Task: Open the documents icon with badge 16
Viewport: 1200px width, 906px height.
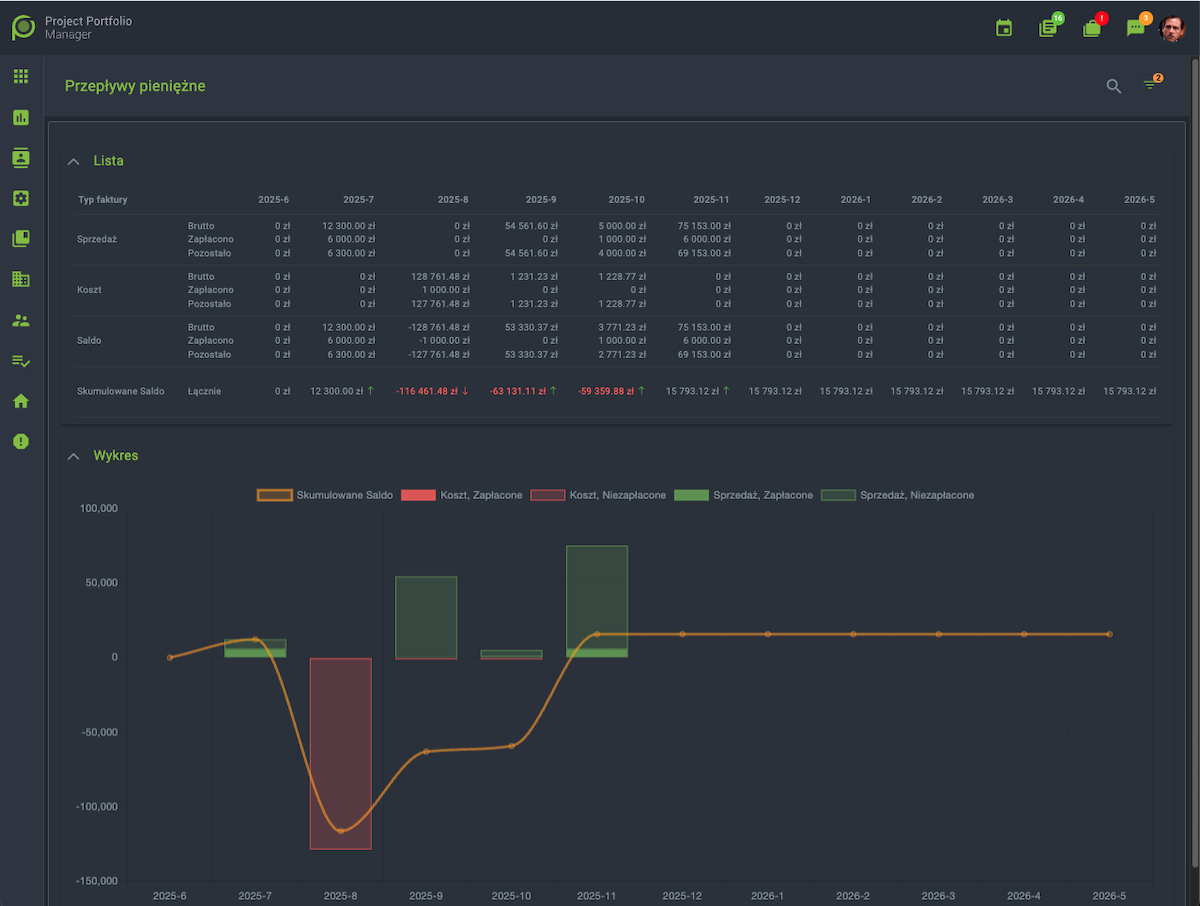Action: (1048, 28)
